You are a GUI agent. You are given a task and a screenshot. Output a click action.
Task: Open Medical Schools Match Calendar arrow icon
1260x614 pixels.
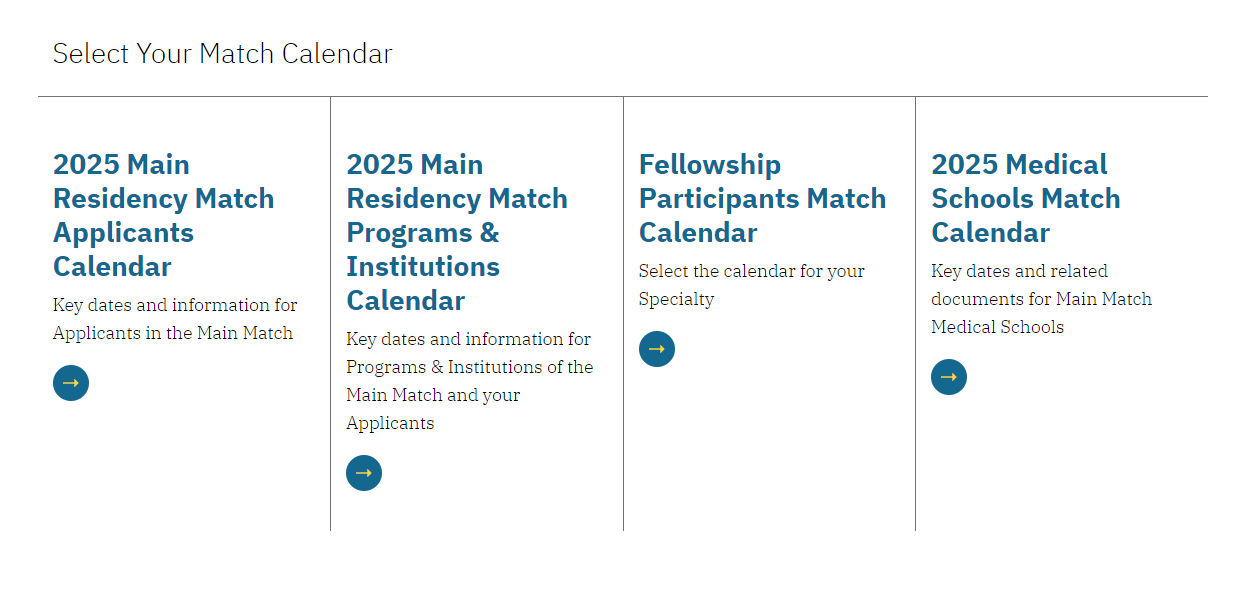949,377
